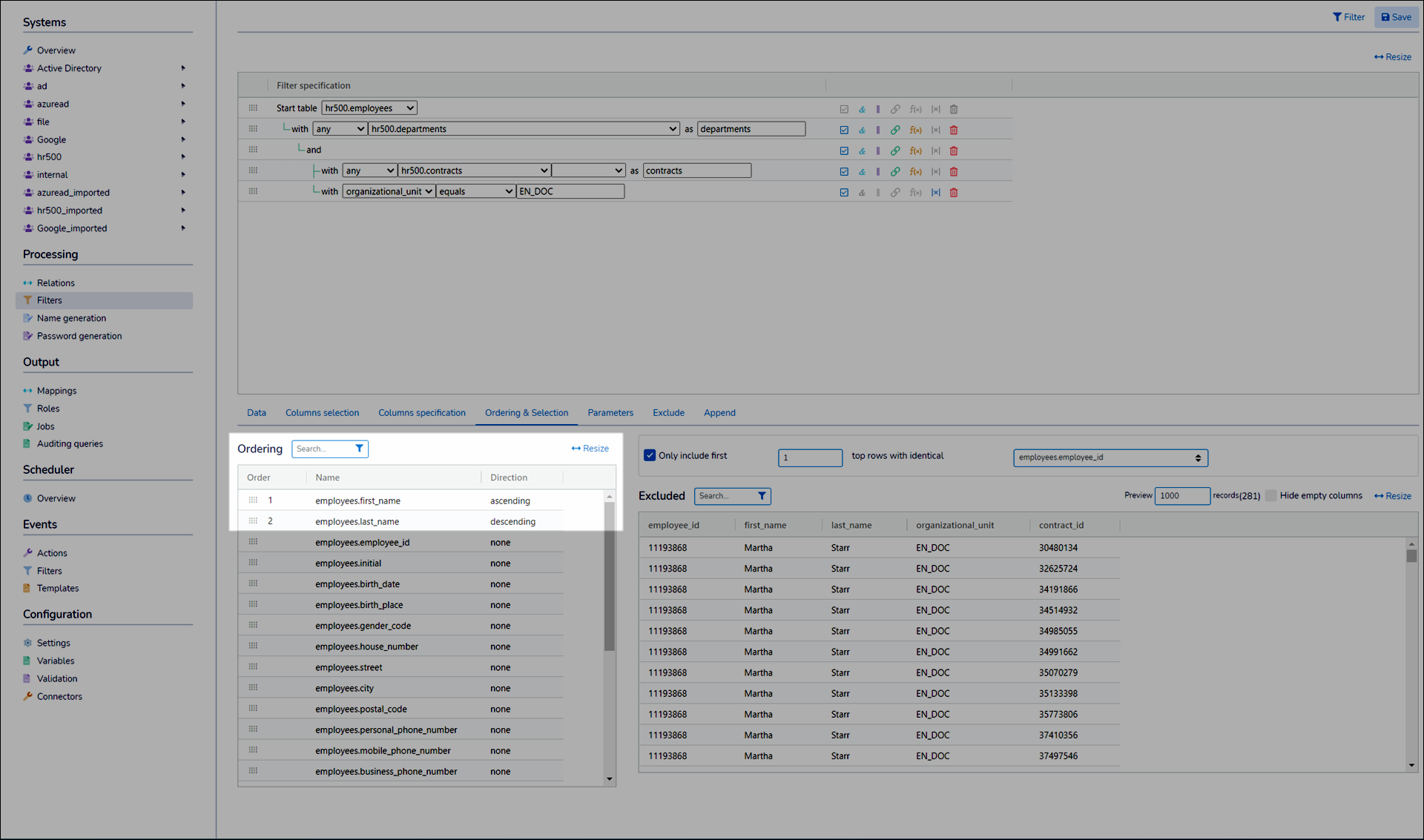Click the blue |x| icon on organizational_unit row
1424x840 pixels.
point(935,192)
